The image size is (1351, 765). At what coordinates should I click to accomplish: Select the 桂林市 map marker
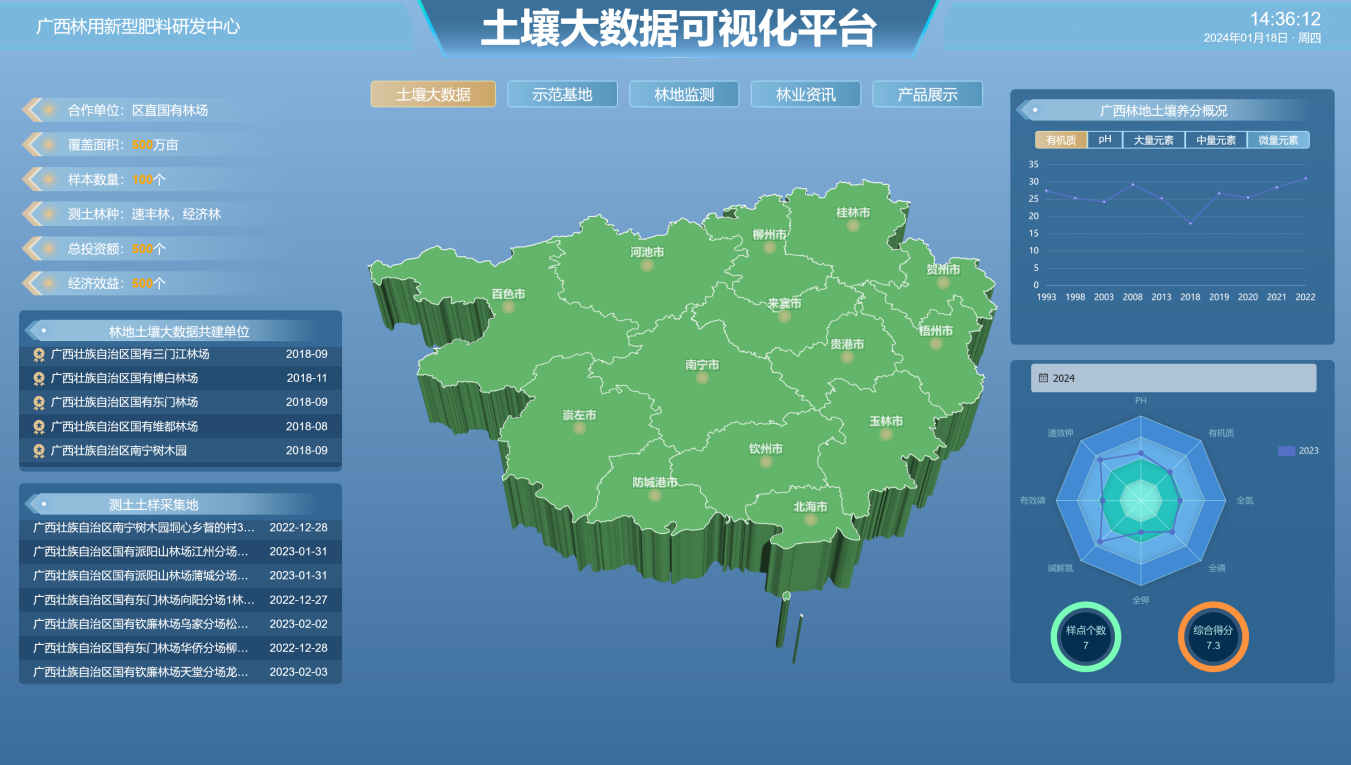point(853,226)
